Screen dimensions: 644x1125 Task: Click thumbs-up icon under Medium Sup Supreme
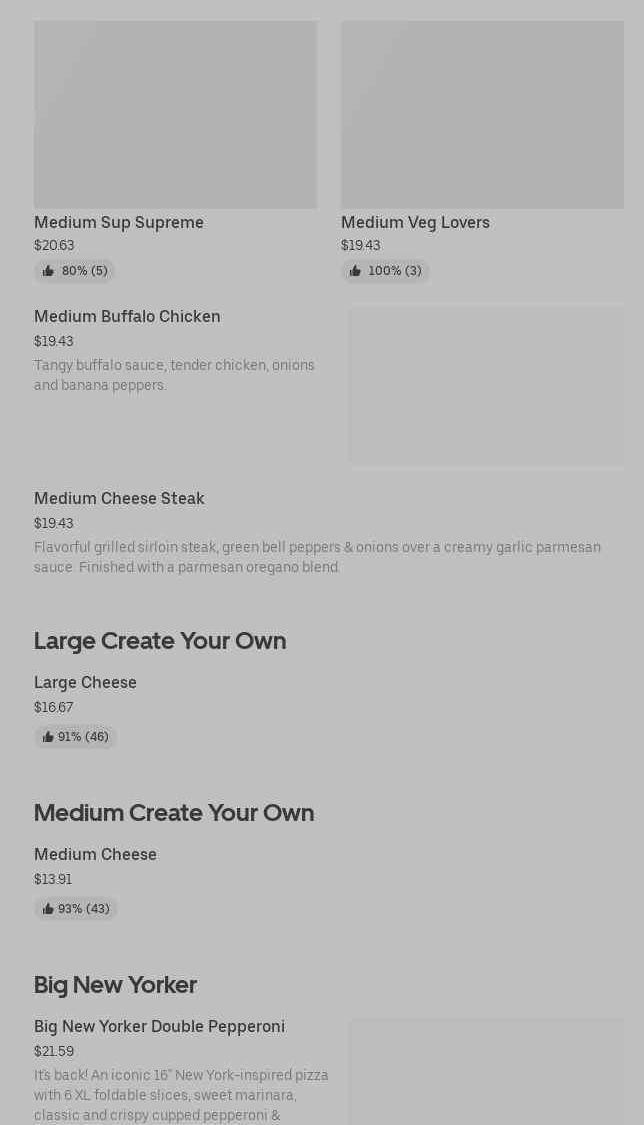coord(48,271)
